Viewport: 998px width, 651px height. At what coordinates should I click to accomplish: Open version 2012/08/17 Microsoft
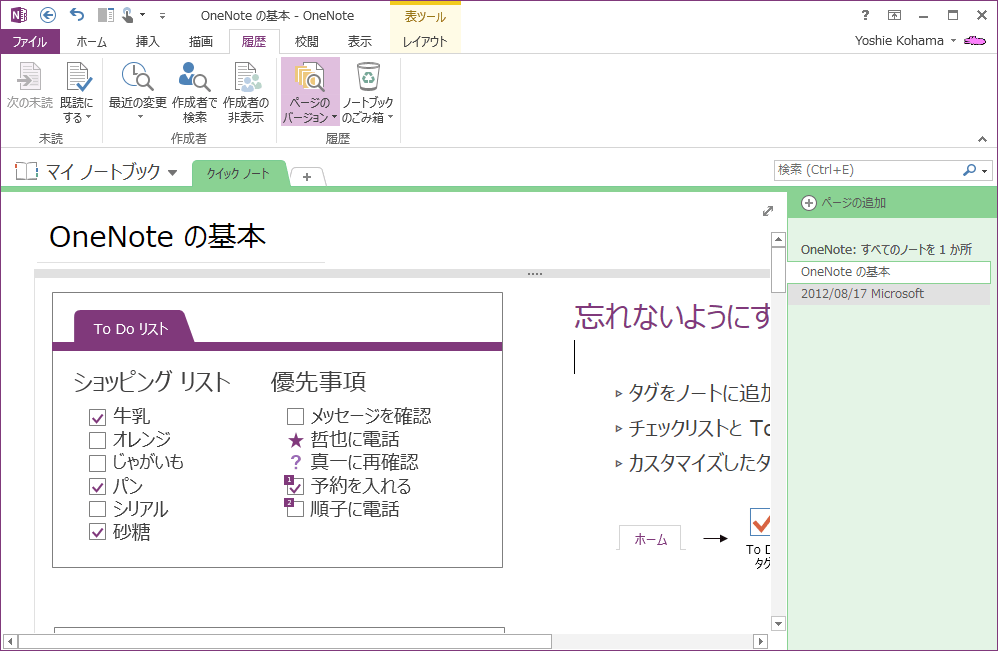point(889,294)
